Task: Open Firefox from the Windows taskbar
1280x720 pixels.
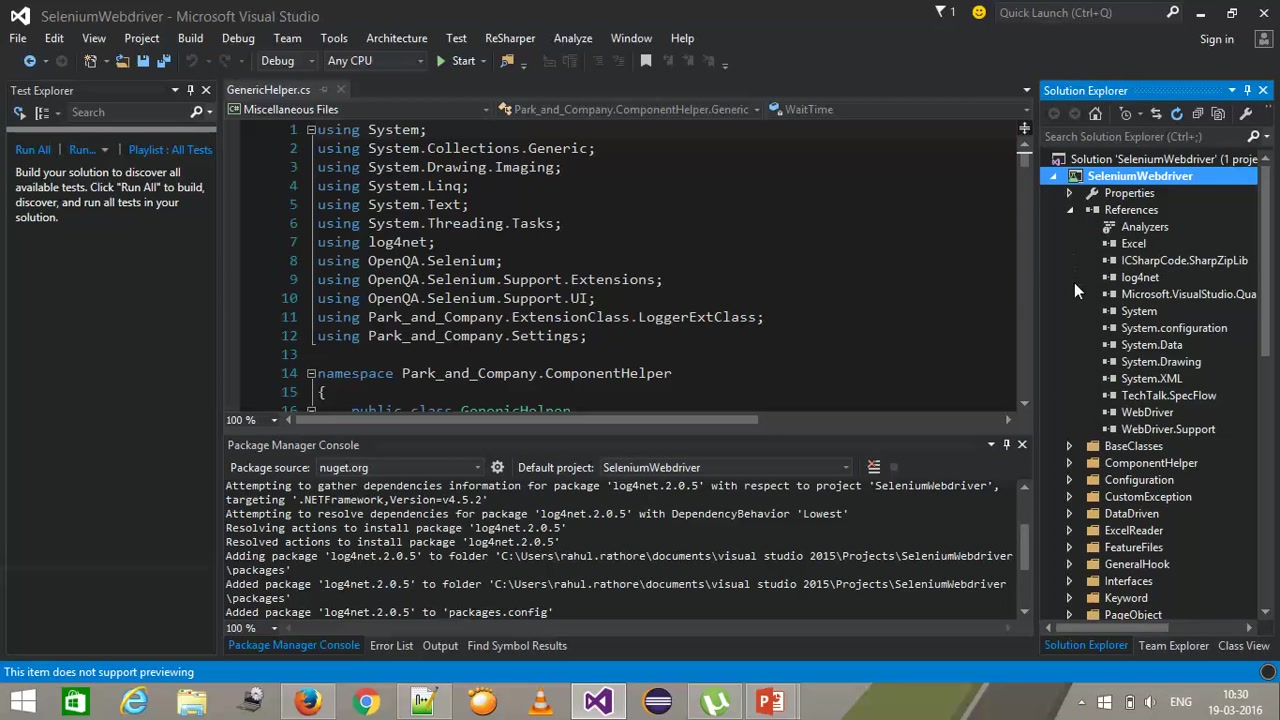Action: (308, 702)
